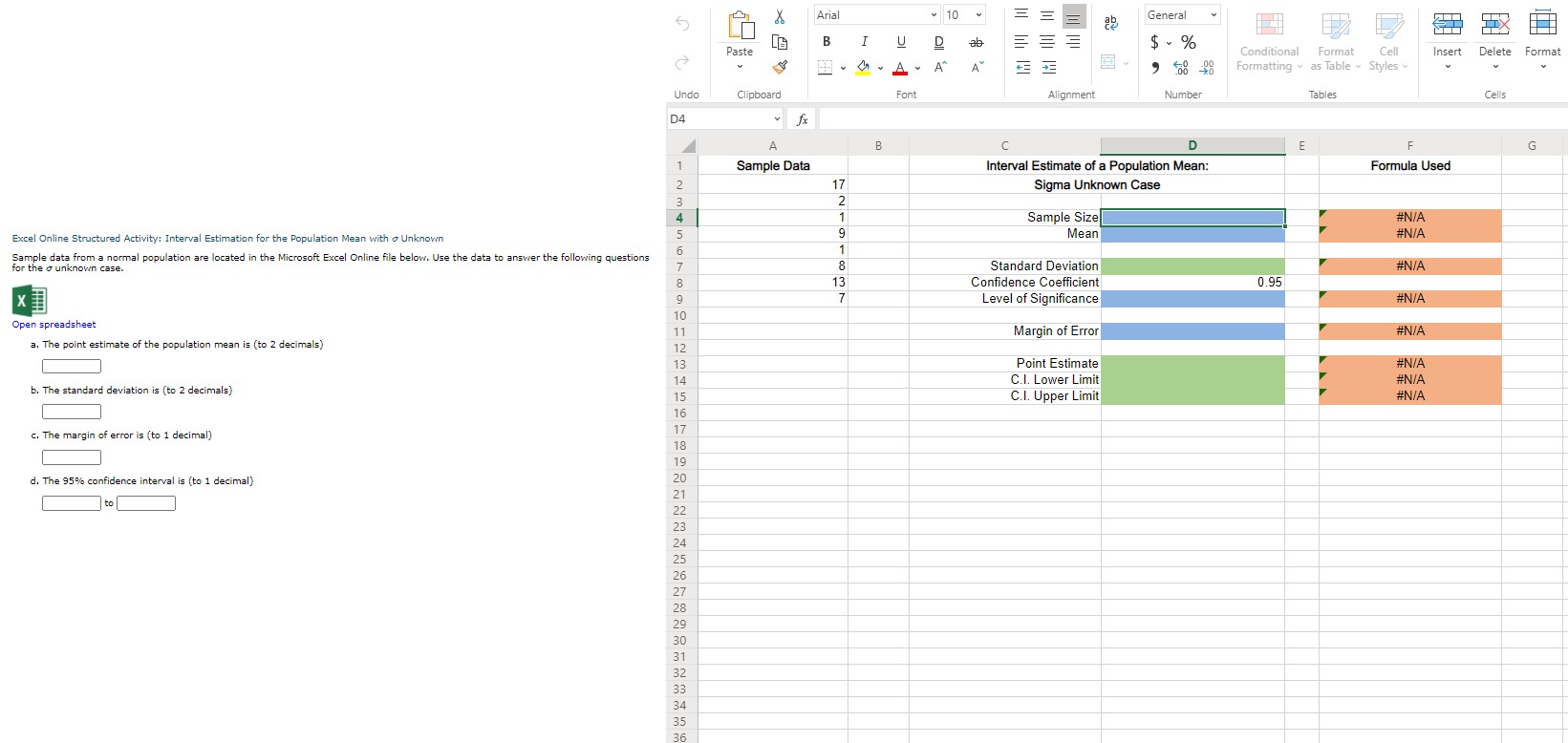Click the Paste clipboard icon
This screenshot has width=1568, height=743.
coord(740,26)
